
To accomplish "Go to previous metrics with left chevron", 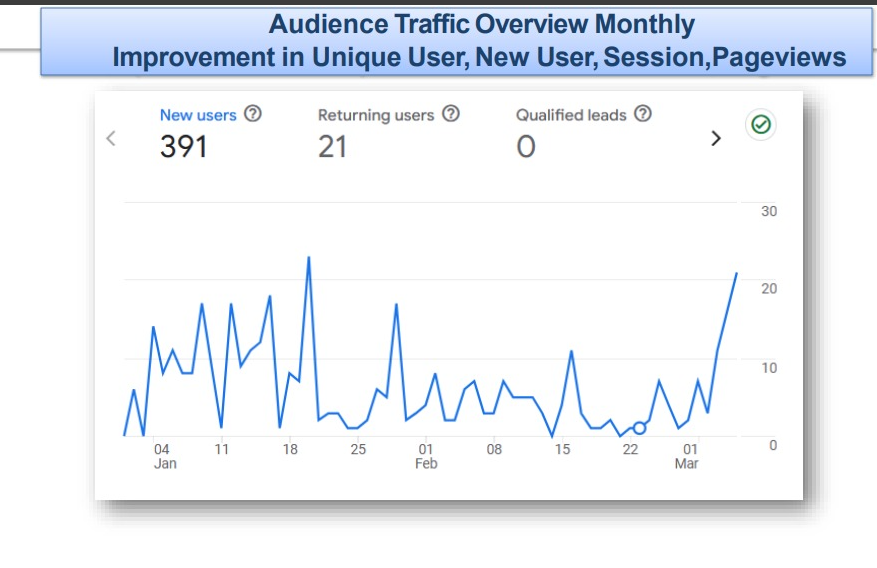I will click(111, 138).
